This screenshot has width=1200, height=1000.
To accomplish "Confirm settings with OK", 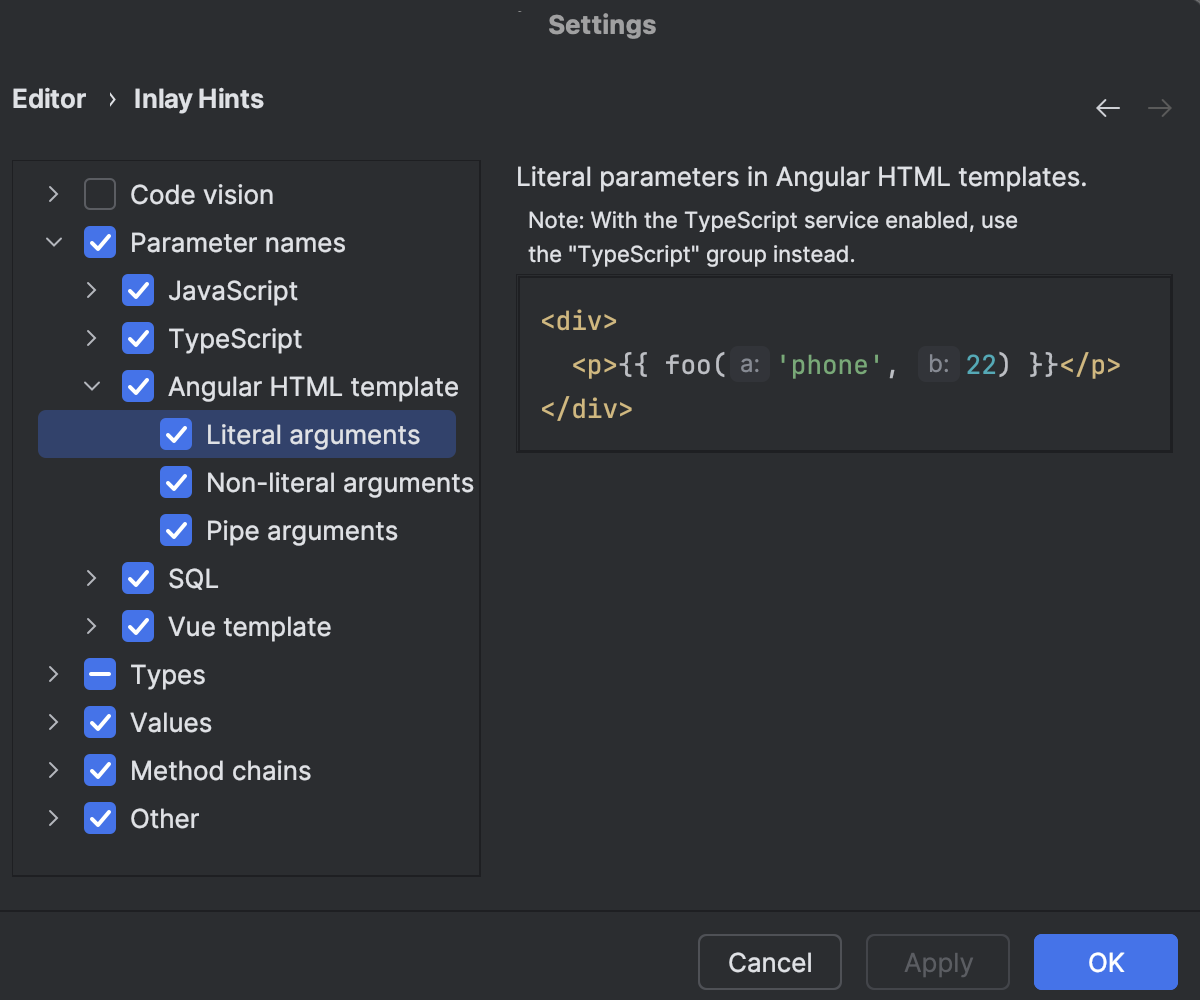I will pos(1105,962).
